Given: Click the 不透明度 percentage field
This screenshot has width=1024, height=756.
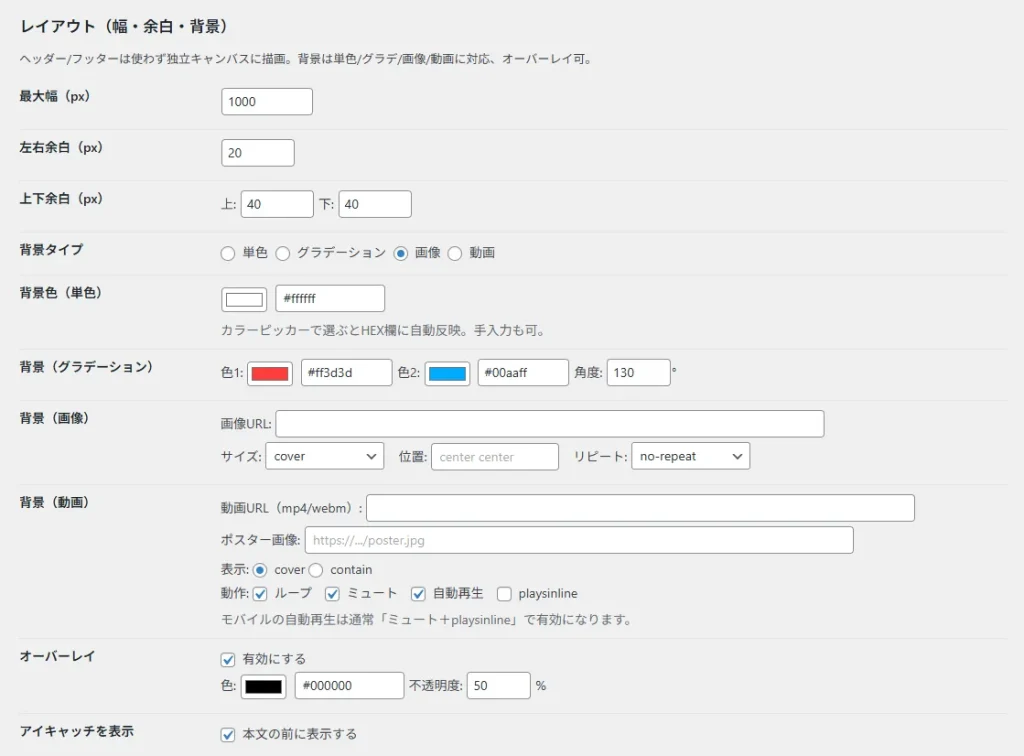Looking at the screenshot, I should click(x=498, y=686).
